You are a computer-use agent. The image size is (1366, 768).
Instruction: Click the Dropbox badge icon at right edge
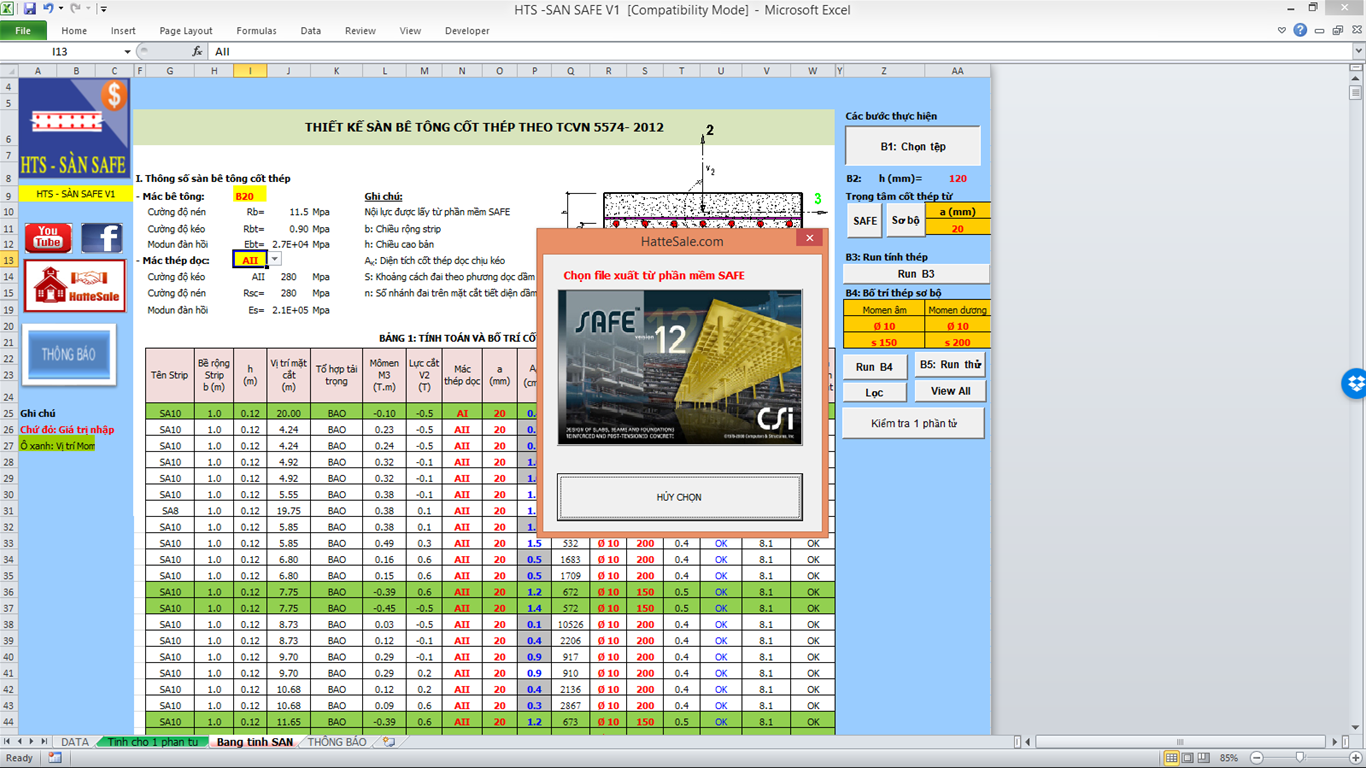pyautogui.click(x=1355, y=383)
